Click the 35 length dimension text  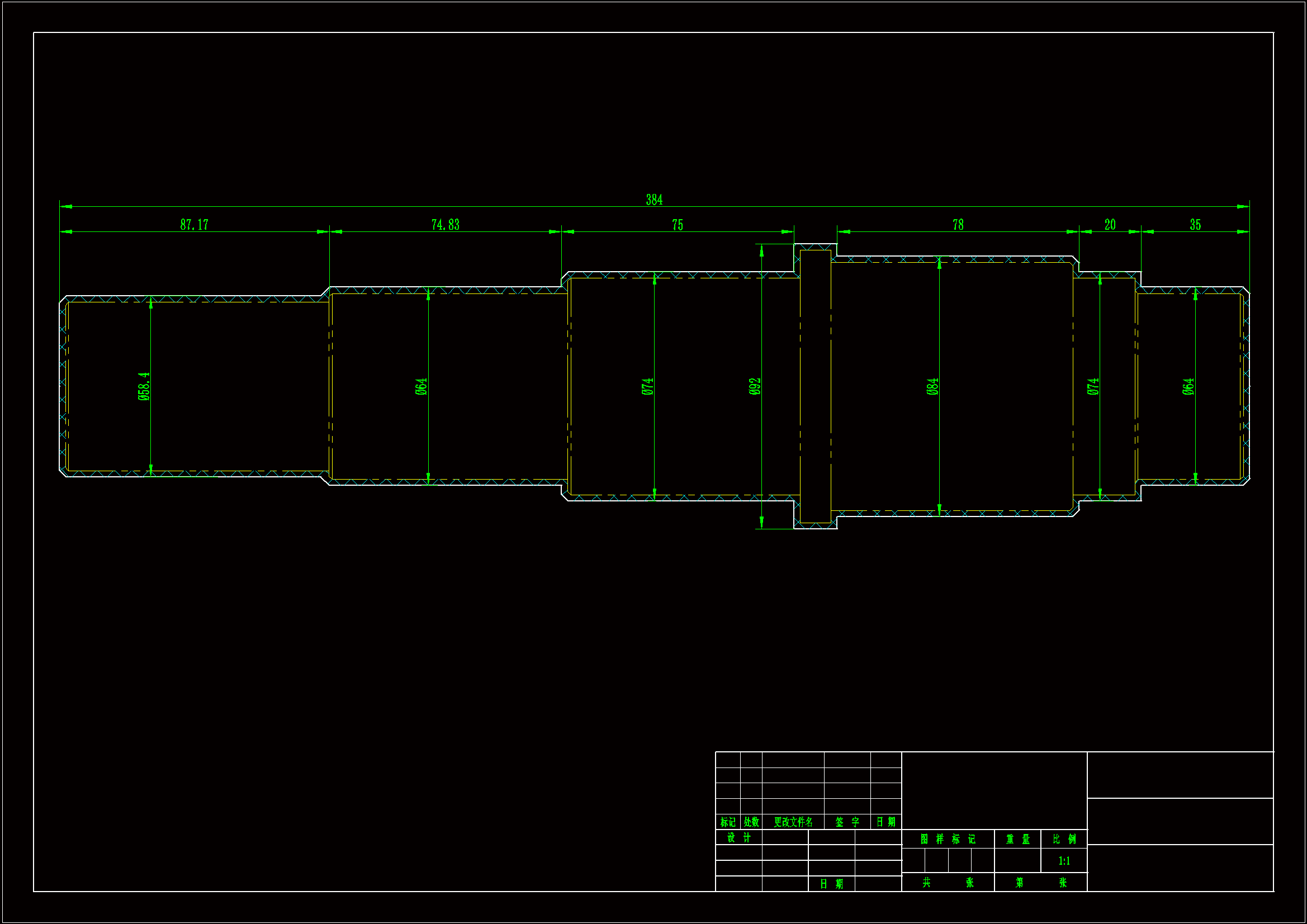coord(1195,225)
